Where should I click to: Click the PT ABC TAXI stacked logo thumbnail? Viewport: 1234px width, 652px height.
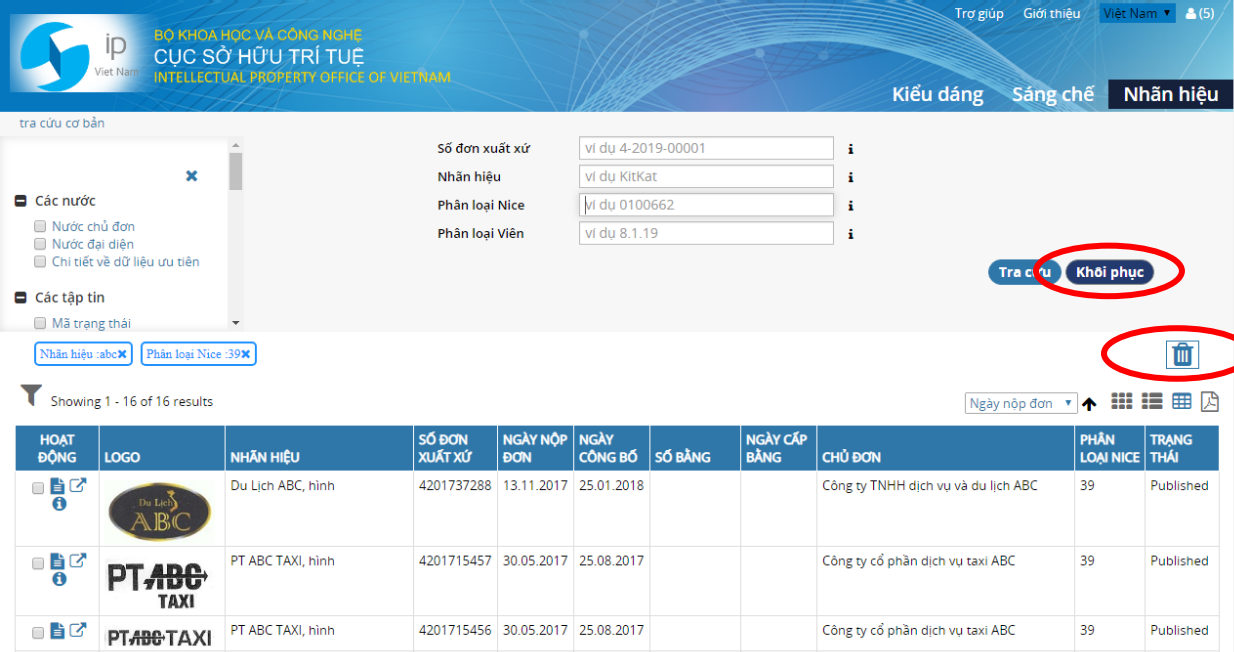pyautogui.click(x=158, y=586)
